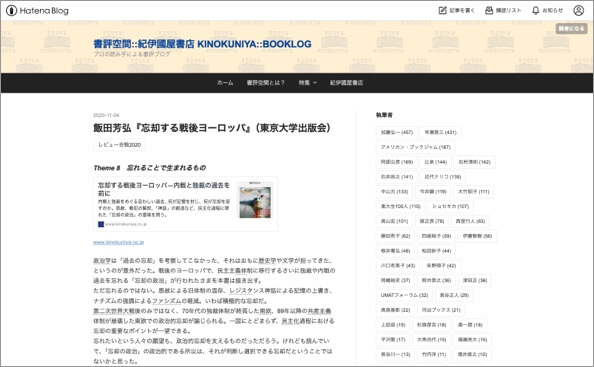Select author tag with count (19)
The image size is (594, 367).
[393, 325]
